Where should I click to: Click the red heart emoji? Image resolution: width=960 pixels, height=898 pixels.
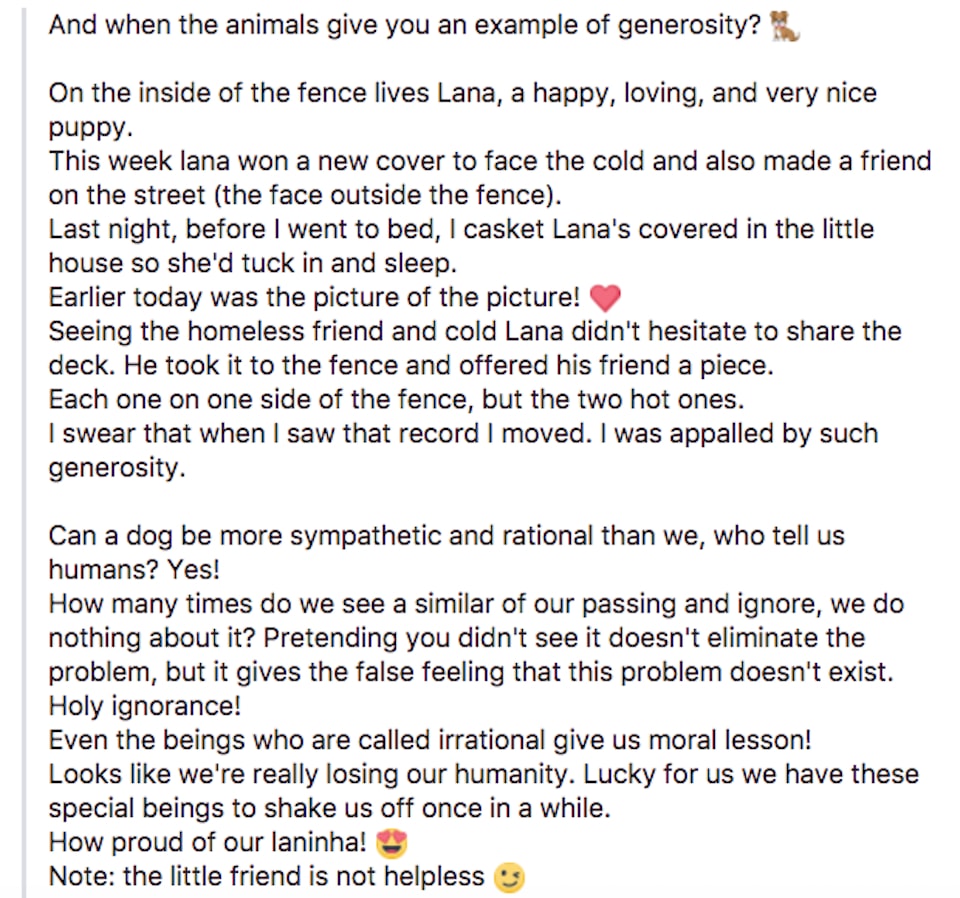605,298
